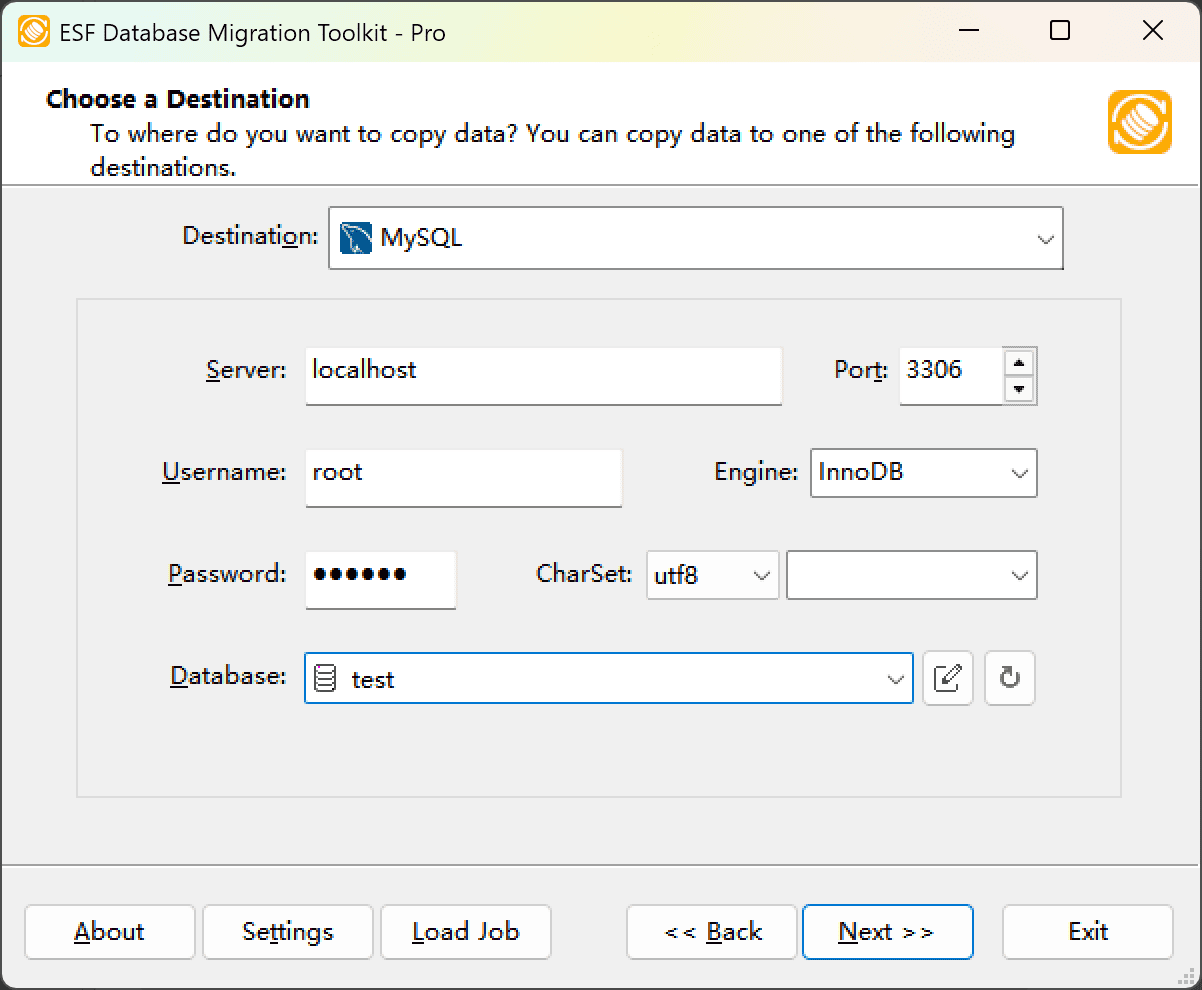Click the Server input field
This screenshot has width=1202, height=990.
tap(543, 376)
